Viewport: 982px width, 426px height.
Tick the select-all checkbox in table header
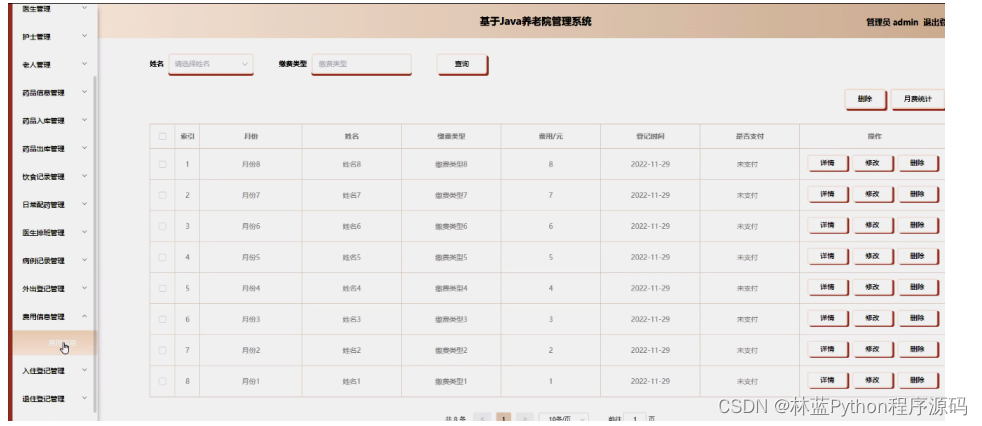click(x=162, y=136)
